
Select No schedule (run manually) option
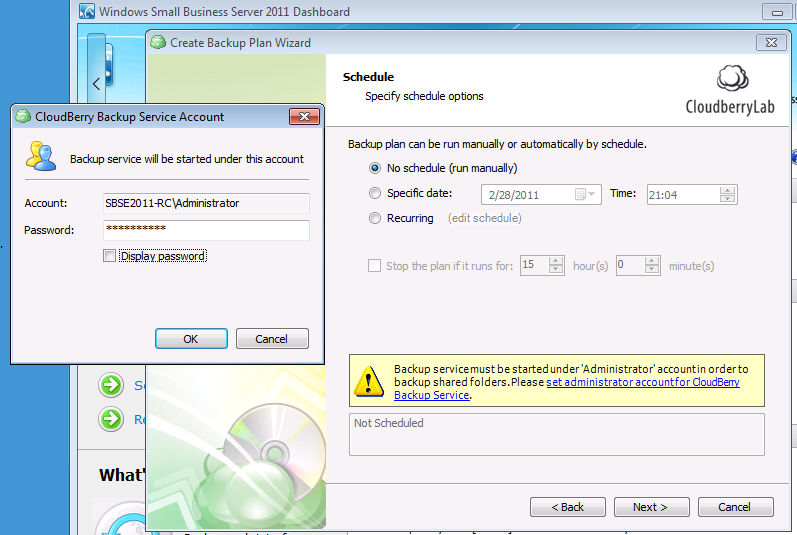(x=375, y=168)
